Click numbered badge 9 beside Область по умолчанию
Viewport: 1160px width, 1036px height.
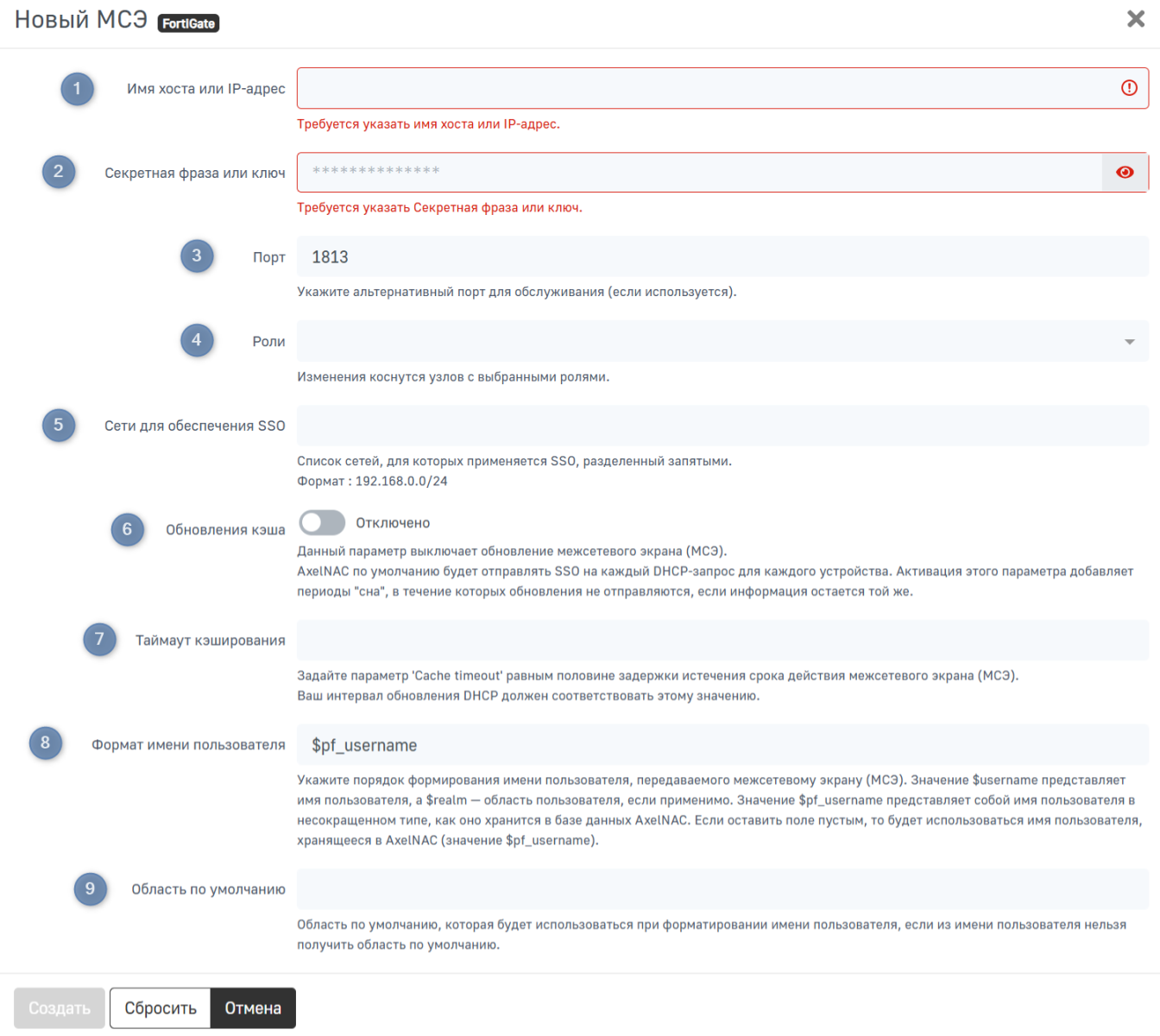point(90,889)
